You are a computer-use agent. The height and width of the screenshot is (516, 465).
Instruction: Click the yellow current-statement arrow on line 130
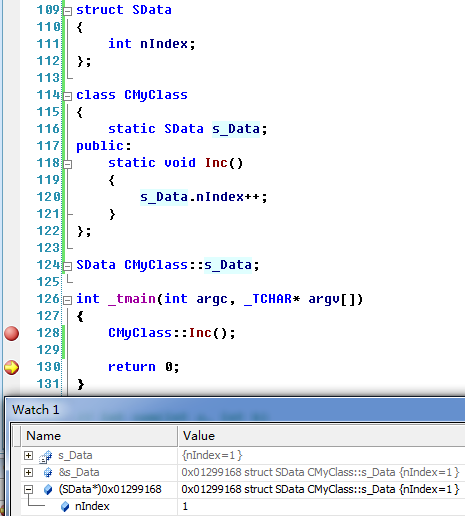(x=11, y=368)
